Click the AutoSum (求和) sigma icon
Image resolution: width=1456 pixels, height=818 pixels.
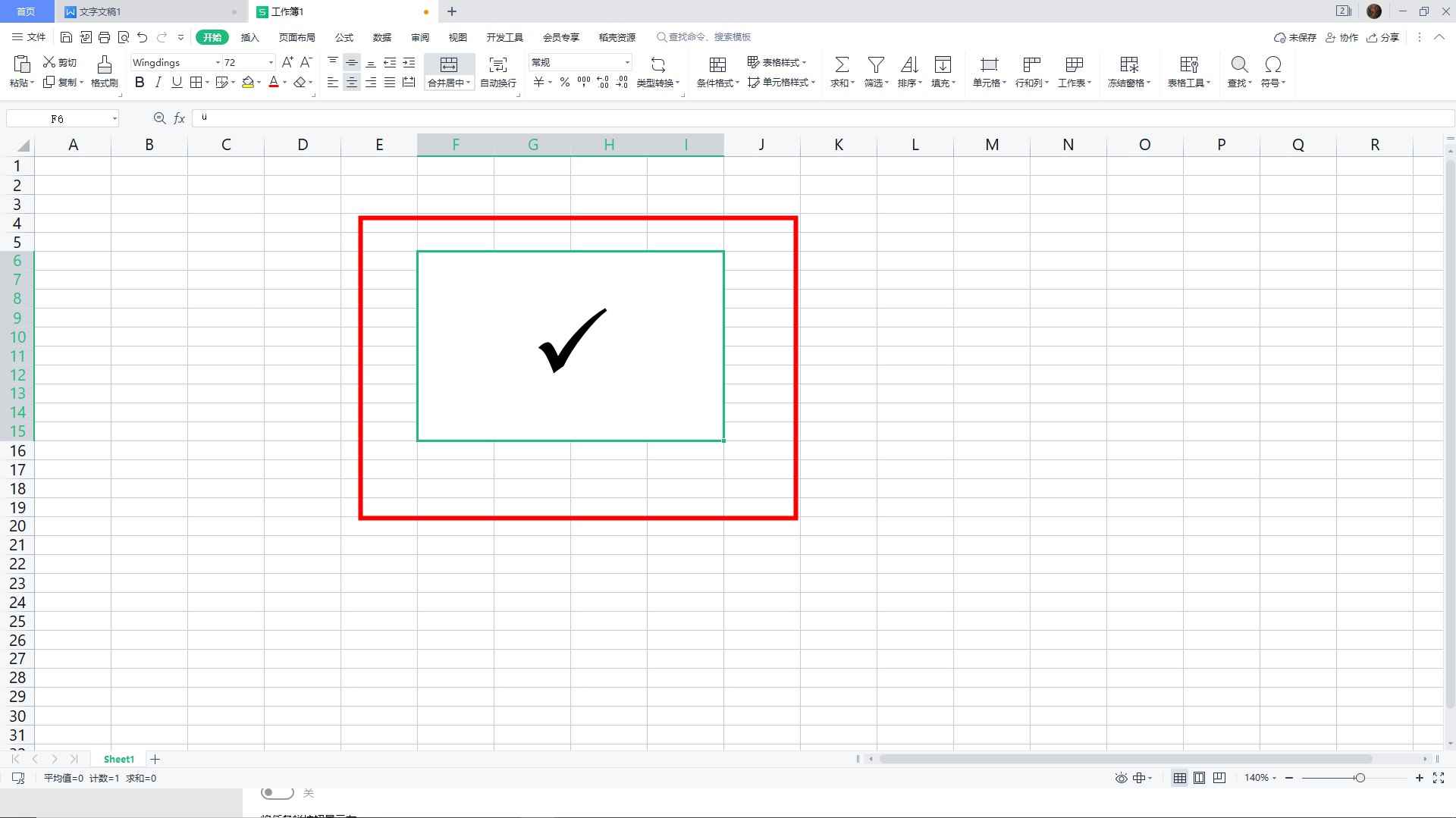[841, 64]
